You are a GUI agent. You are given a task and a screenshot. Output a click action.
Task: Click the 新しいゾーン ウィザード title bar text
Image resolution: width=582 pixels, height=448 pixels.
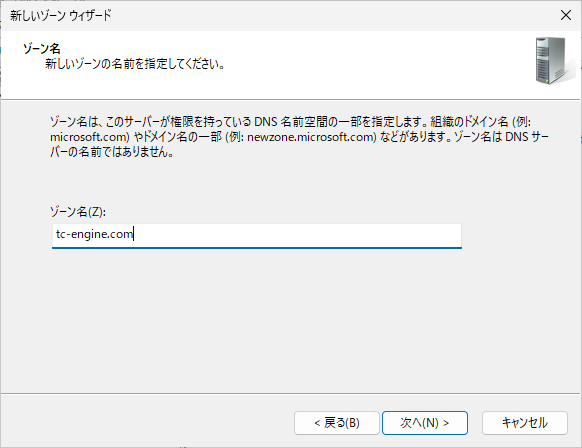[61, 16]
